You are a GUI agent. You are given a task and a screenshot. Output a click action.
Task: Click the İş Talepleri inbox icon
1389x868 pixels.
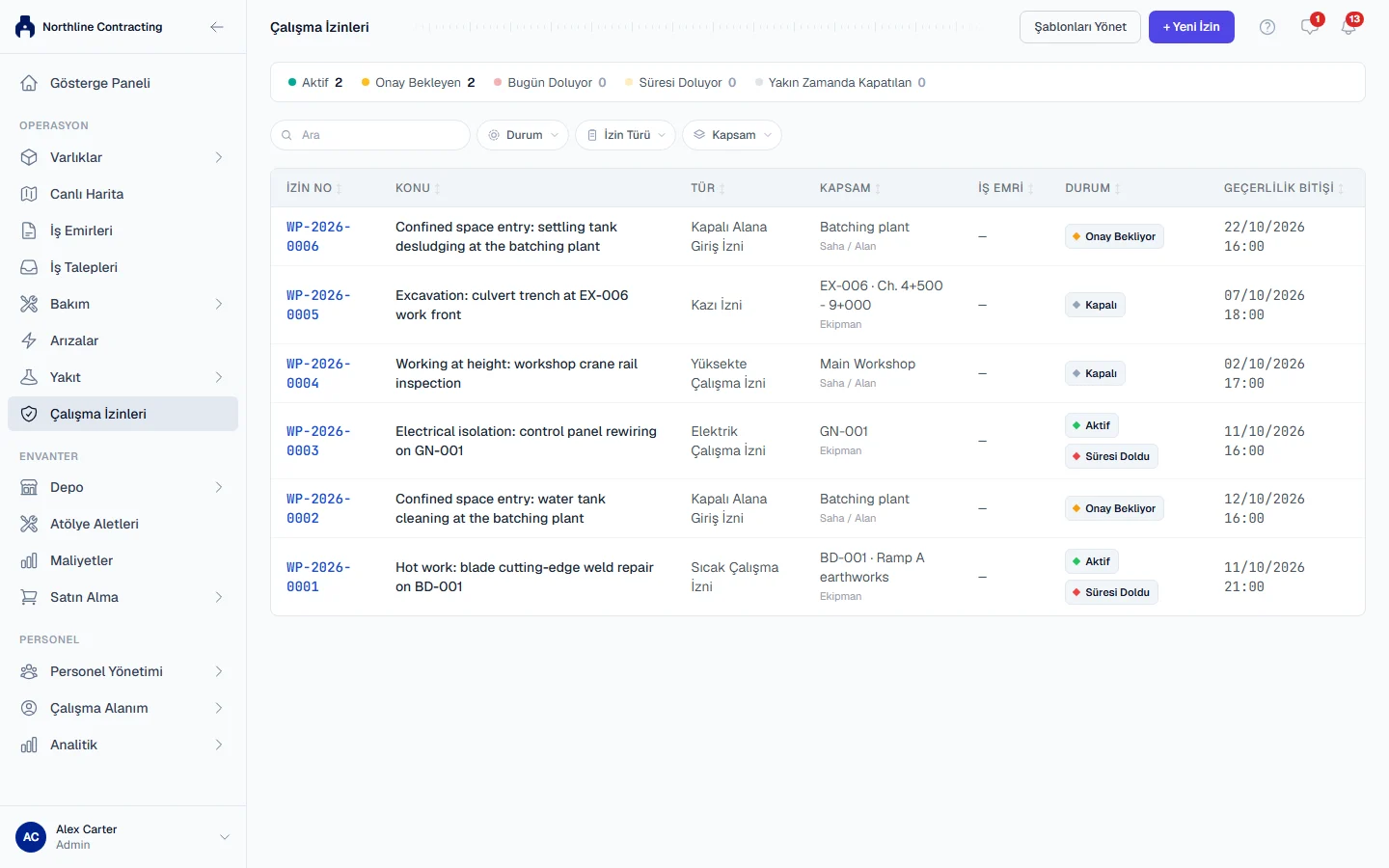point(29,267)
